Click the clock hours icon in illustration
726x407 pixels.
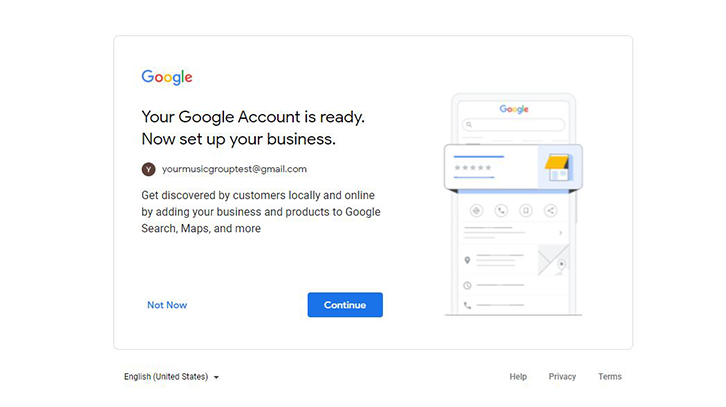pyautogui.click(x=467, y=285)
